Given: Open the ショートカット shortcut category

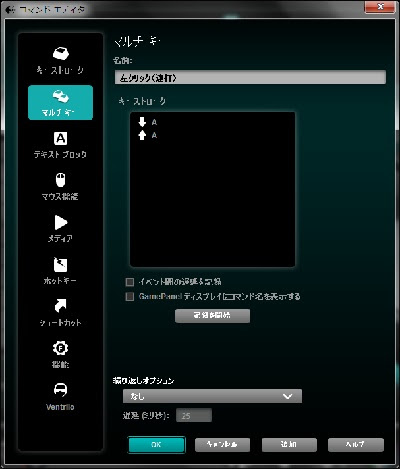Looking at the screenshot, I should pos(60,313).
